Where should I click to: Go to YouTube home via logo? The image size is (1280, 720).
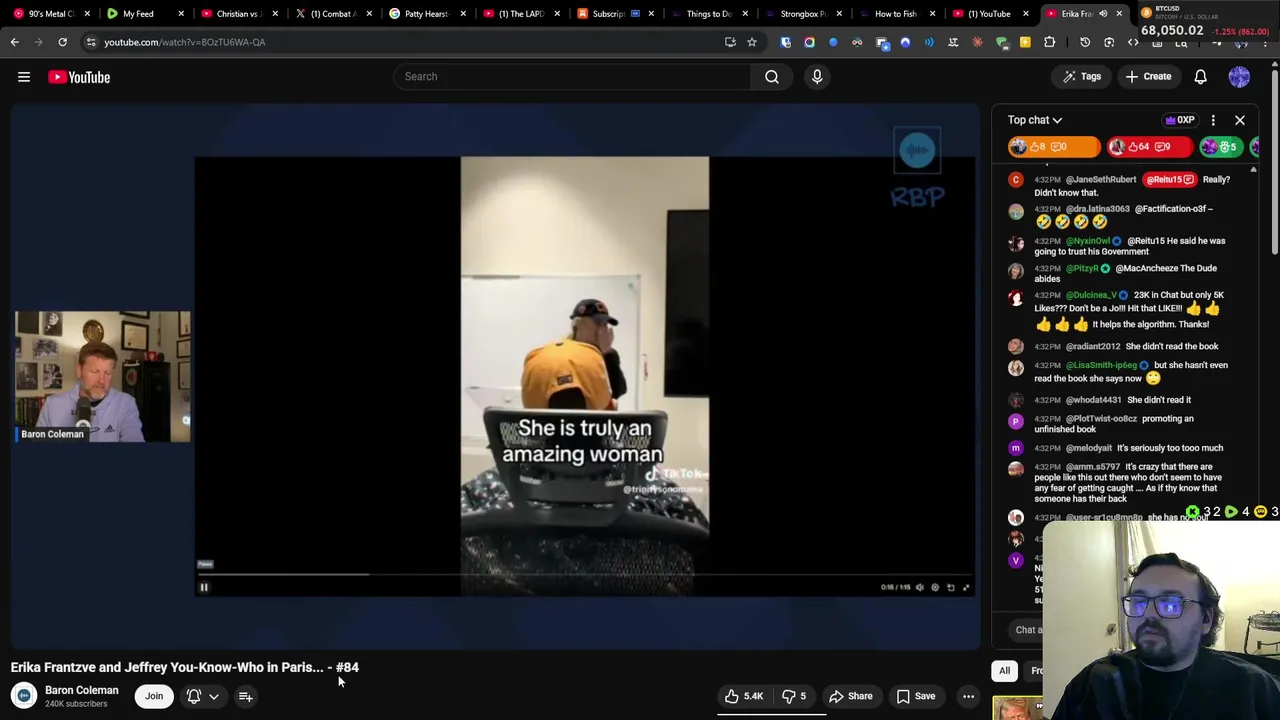click(x=79, y=77)
